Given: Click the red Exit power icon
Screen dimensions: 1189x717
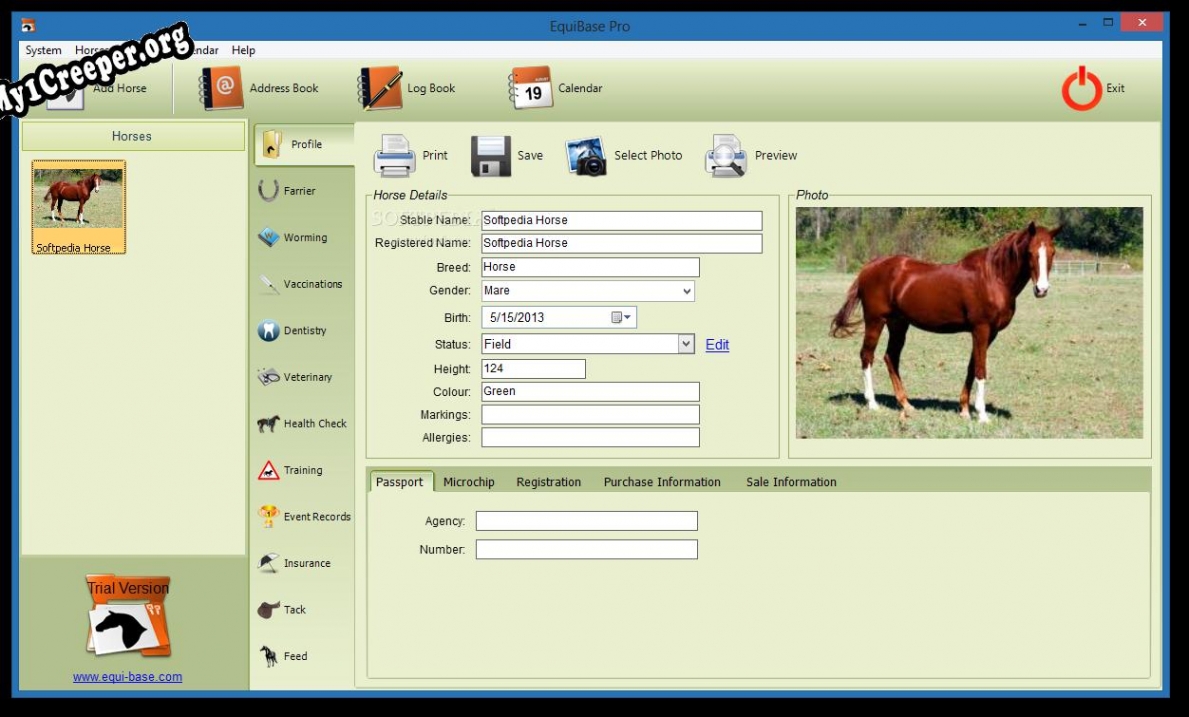Looking at the screenshot, I should (1081, 89).
